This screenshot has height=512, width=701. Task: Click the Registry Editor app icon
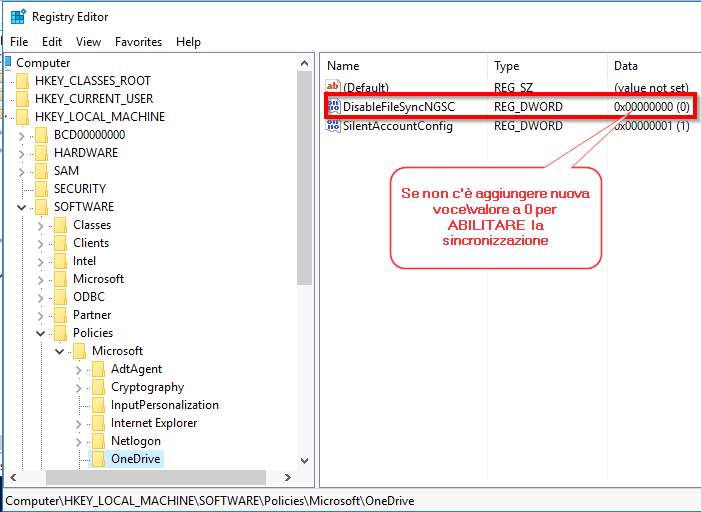[x=18, y=17]
